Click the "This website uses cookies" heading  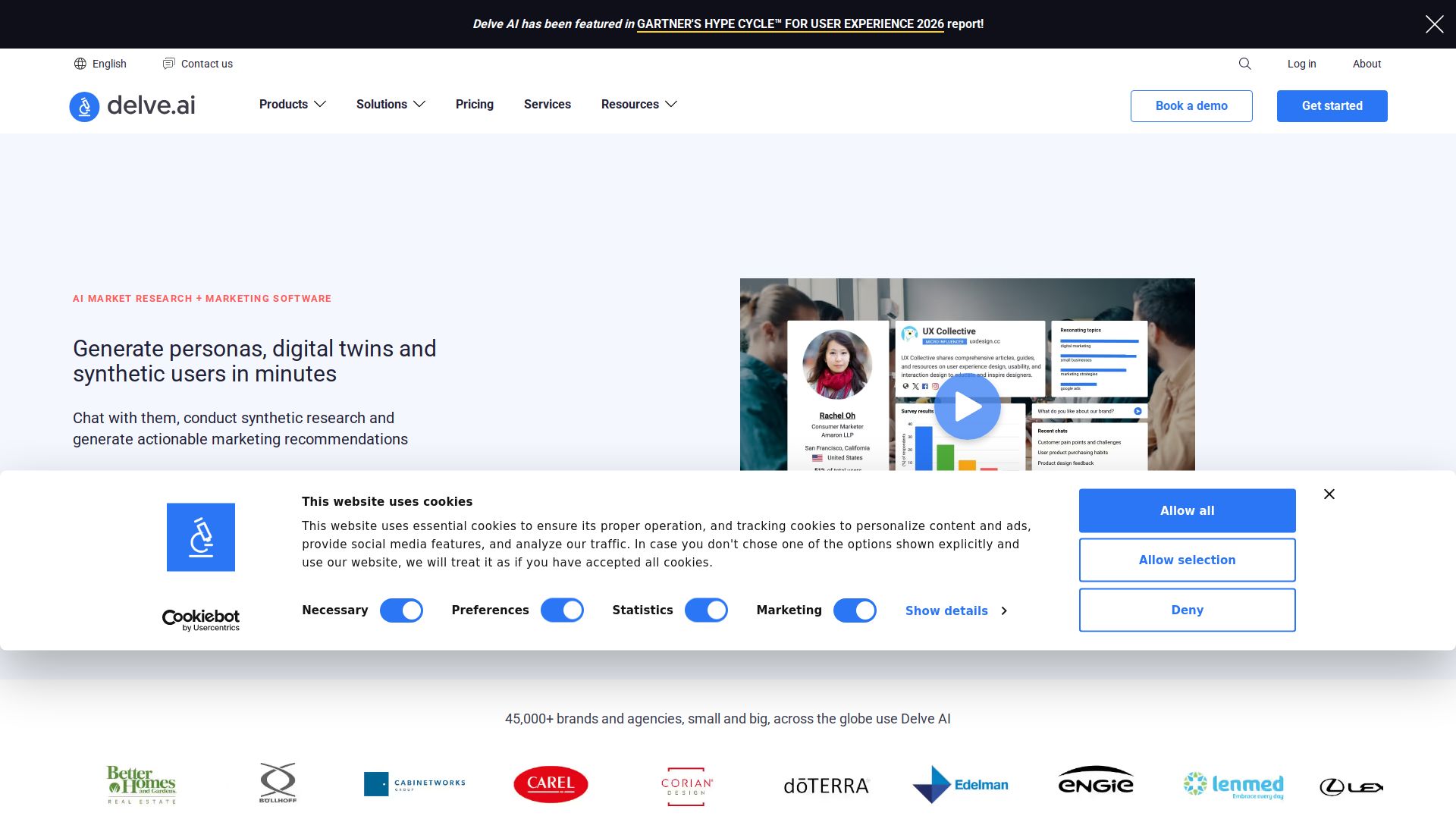(387, 502)
